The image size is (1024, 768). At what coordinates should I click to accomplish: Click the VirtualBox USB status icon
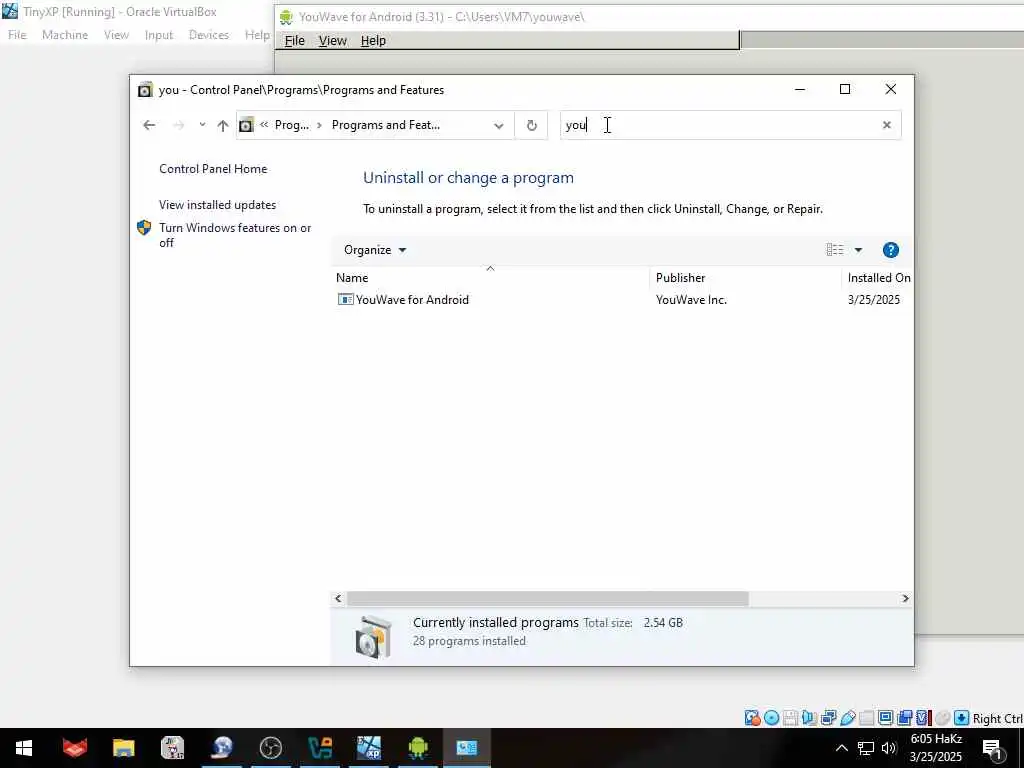pos(848,718)
